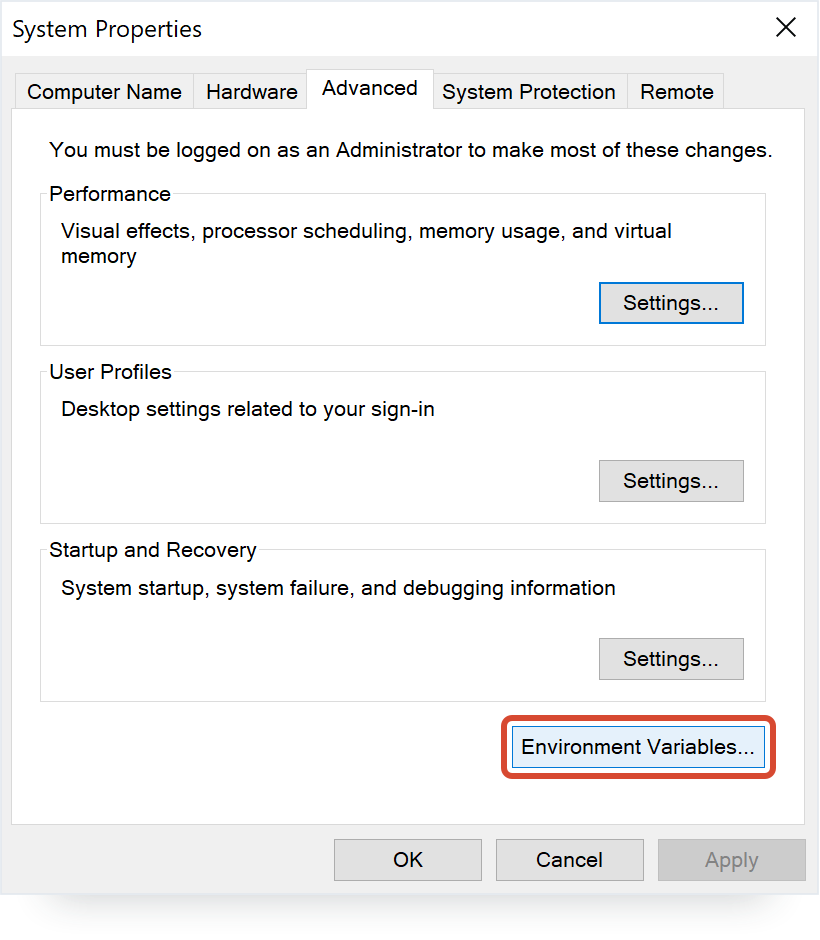Image resolution: width=820 pixels, height=940 pixels.
Task: Open the Hardware tab
Action: pos(251,92)
